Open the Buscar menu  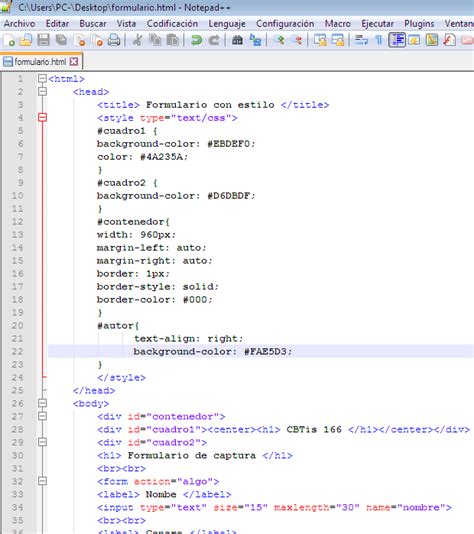click(93, 23)
